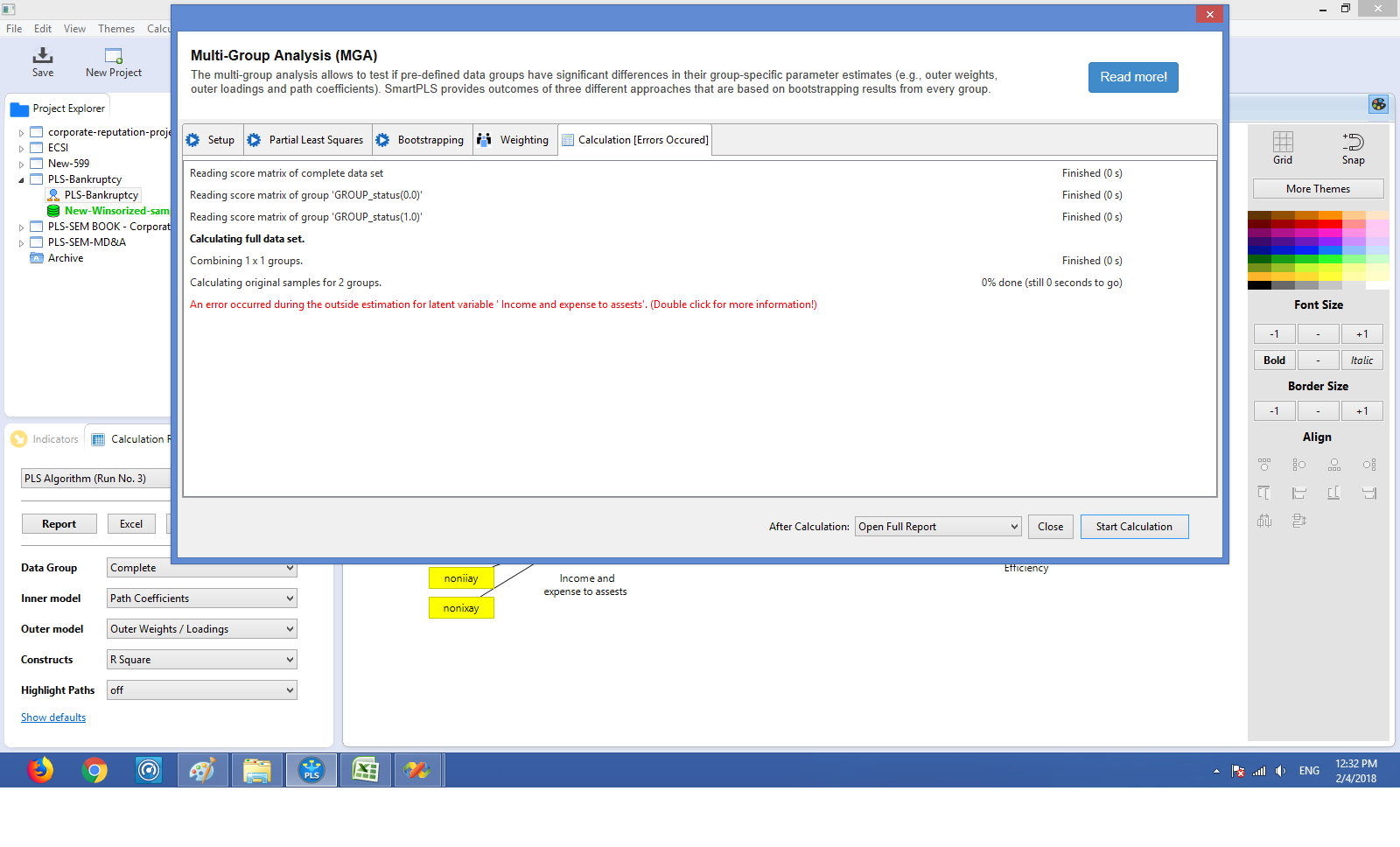The width and height of the screenshot is (1400, 847).
Task: Decrease border size with -1
Action: tap(1275, 411)
